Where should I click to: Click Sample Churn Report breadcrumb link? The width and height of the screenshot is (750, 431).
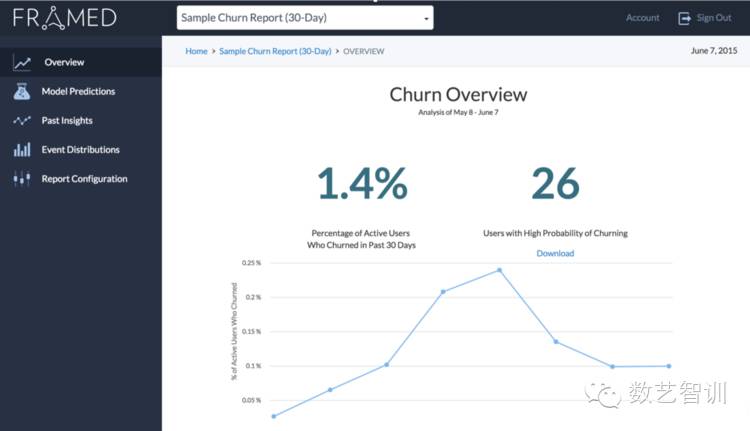(x=275, y=51)
